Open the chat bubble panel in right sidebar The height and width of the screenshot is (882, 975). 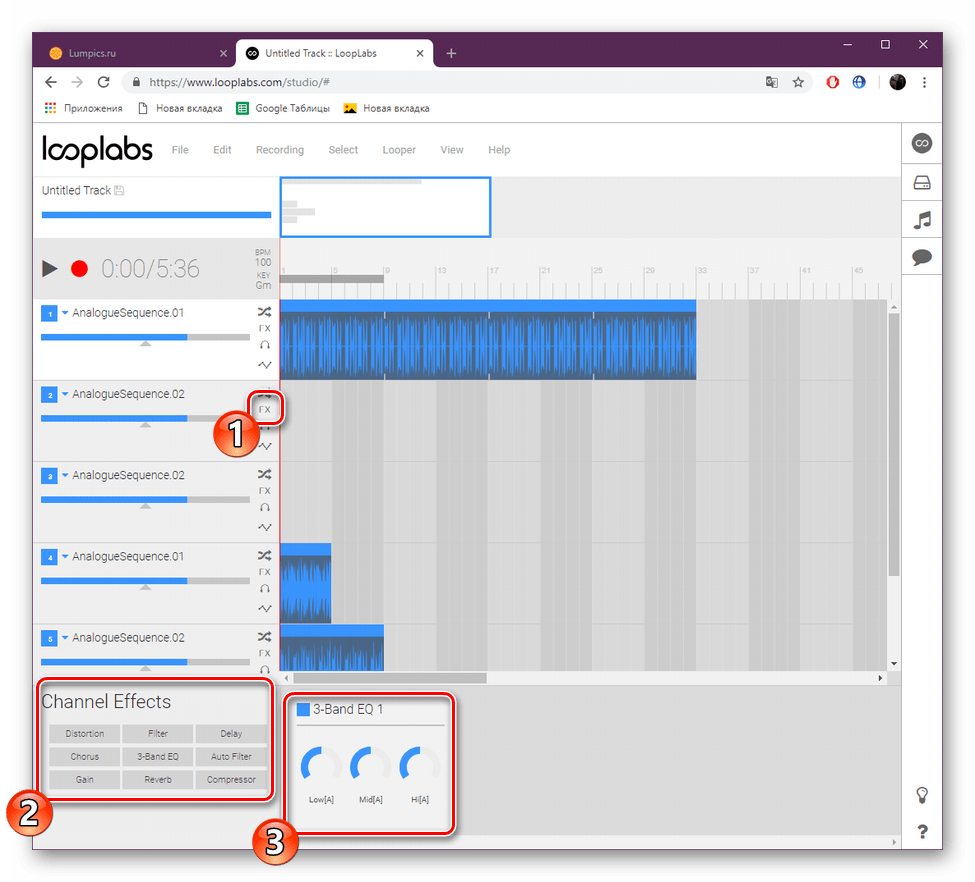coord(921,256)
